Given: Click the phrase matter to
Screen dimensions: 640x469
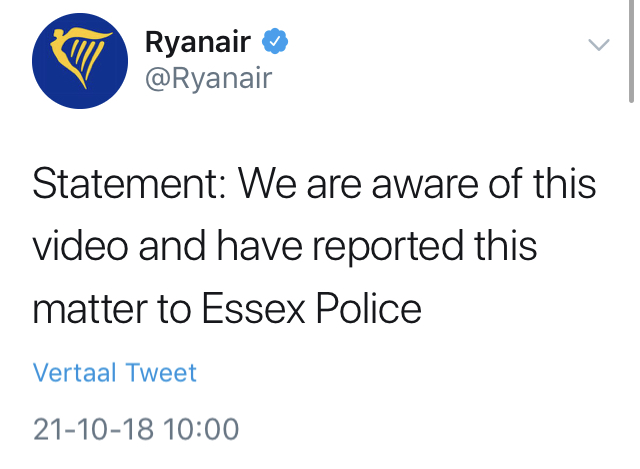Looking at the screenshot, I should (x=112, y=309).
